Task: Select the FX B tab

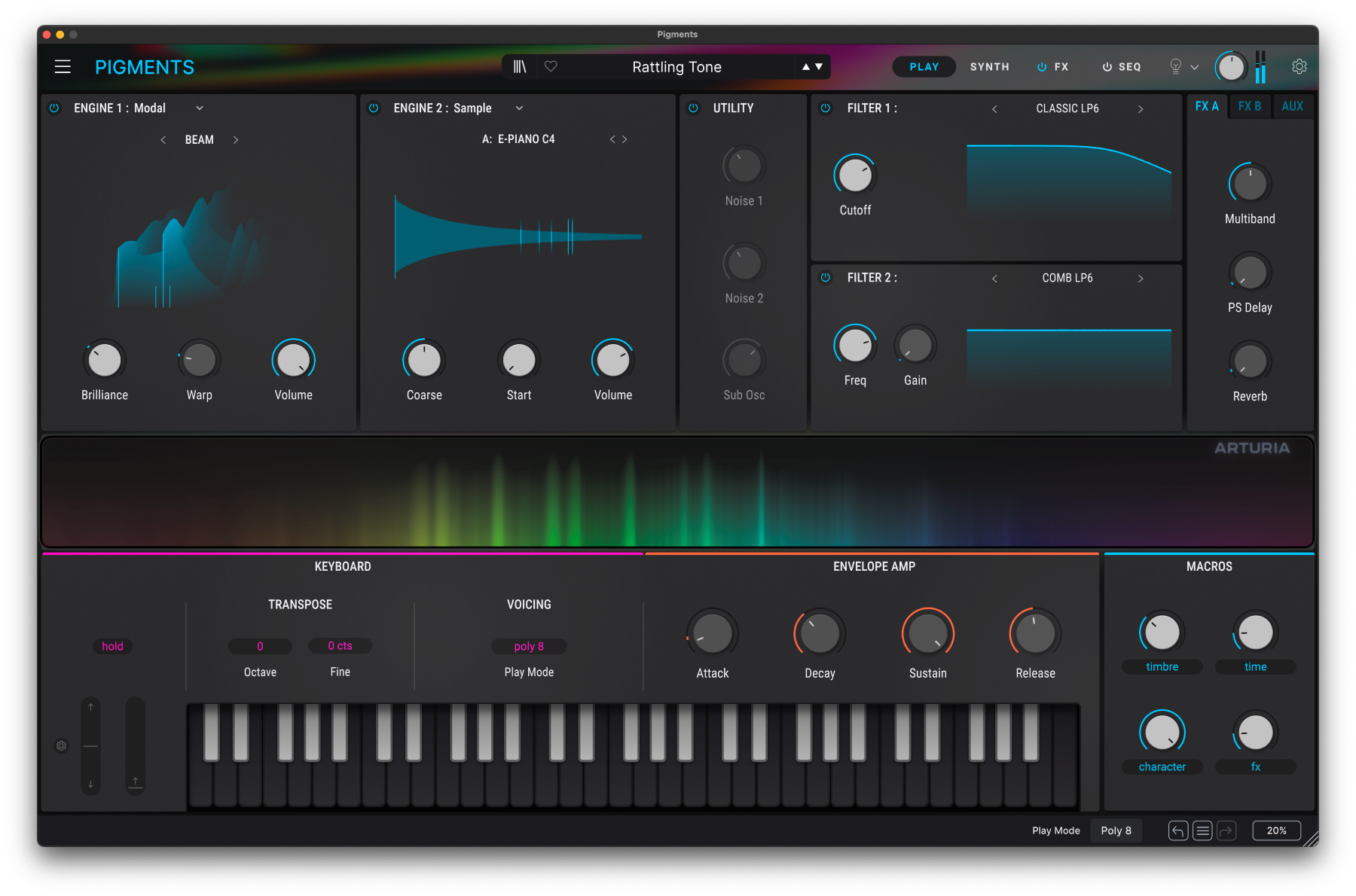Action: [x=1249, y=107]
